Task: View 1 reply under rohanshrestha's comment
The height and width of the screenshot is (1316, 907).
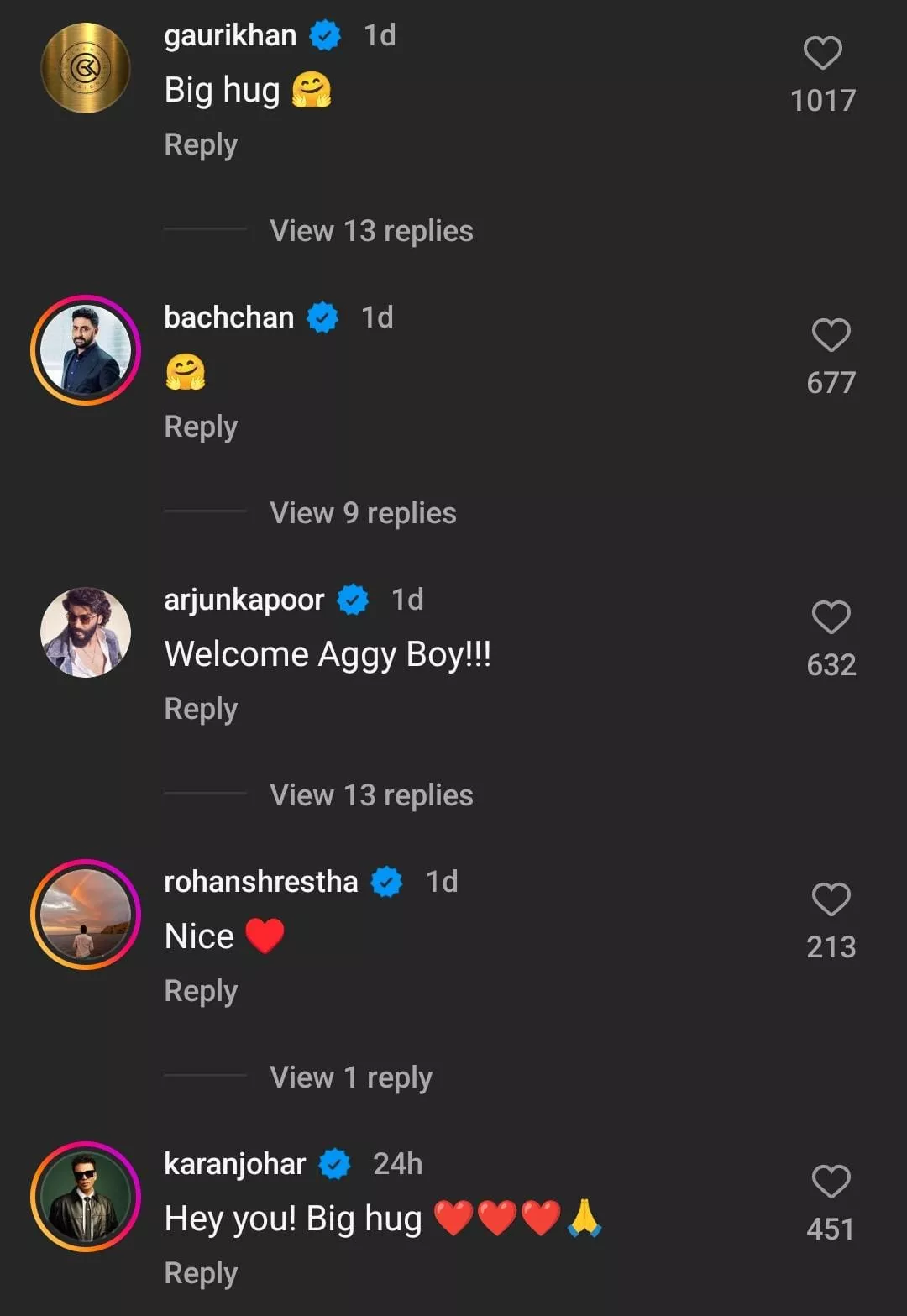Action: click(x=351, y=1077)
